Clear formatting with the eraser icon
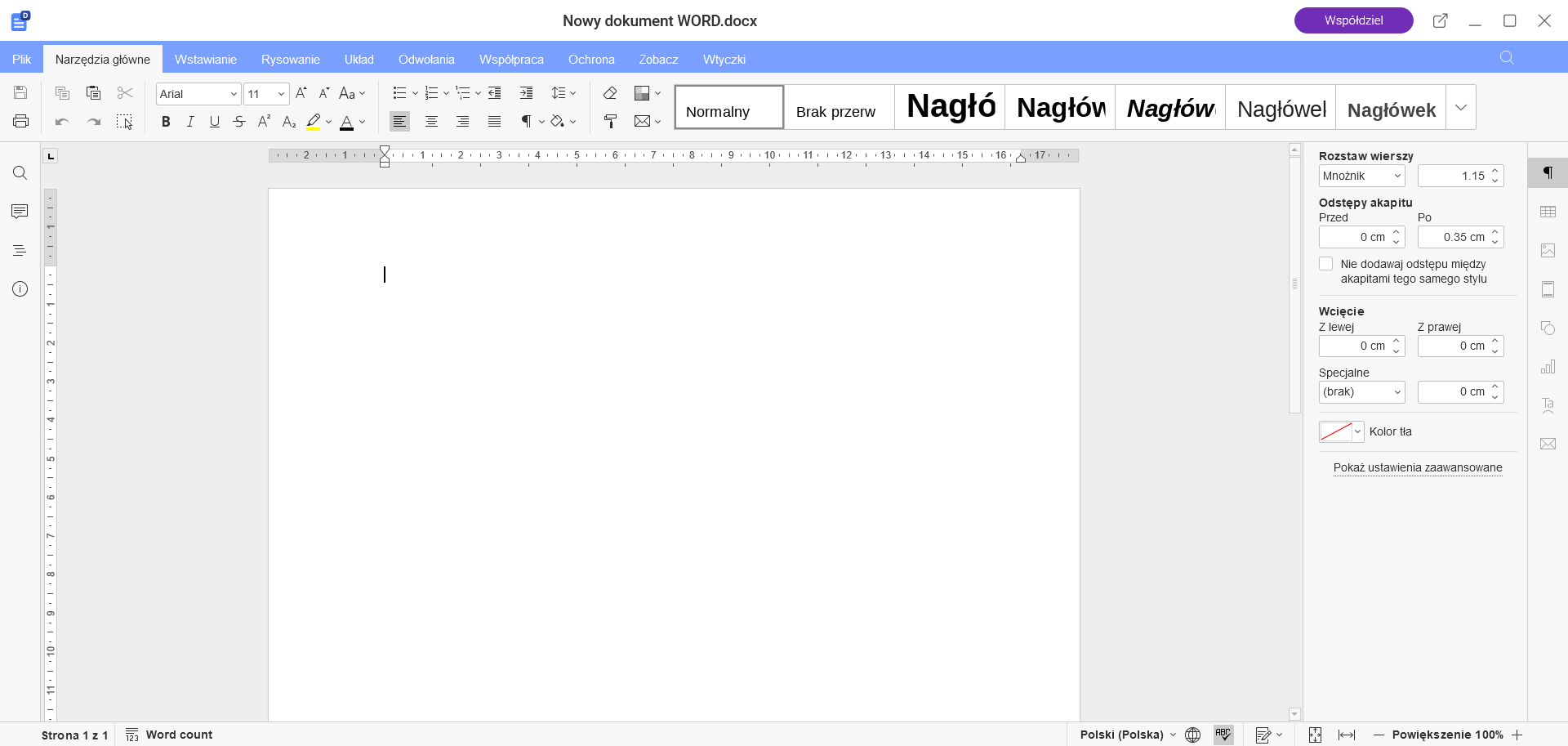Screen dimensions: 1568x746 point(610,93)
